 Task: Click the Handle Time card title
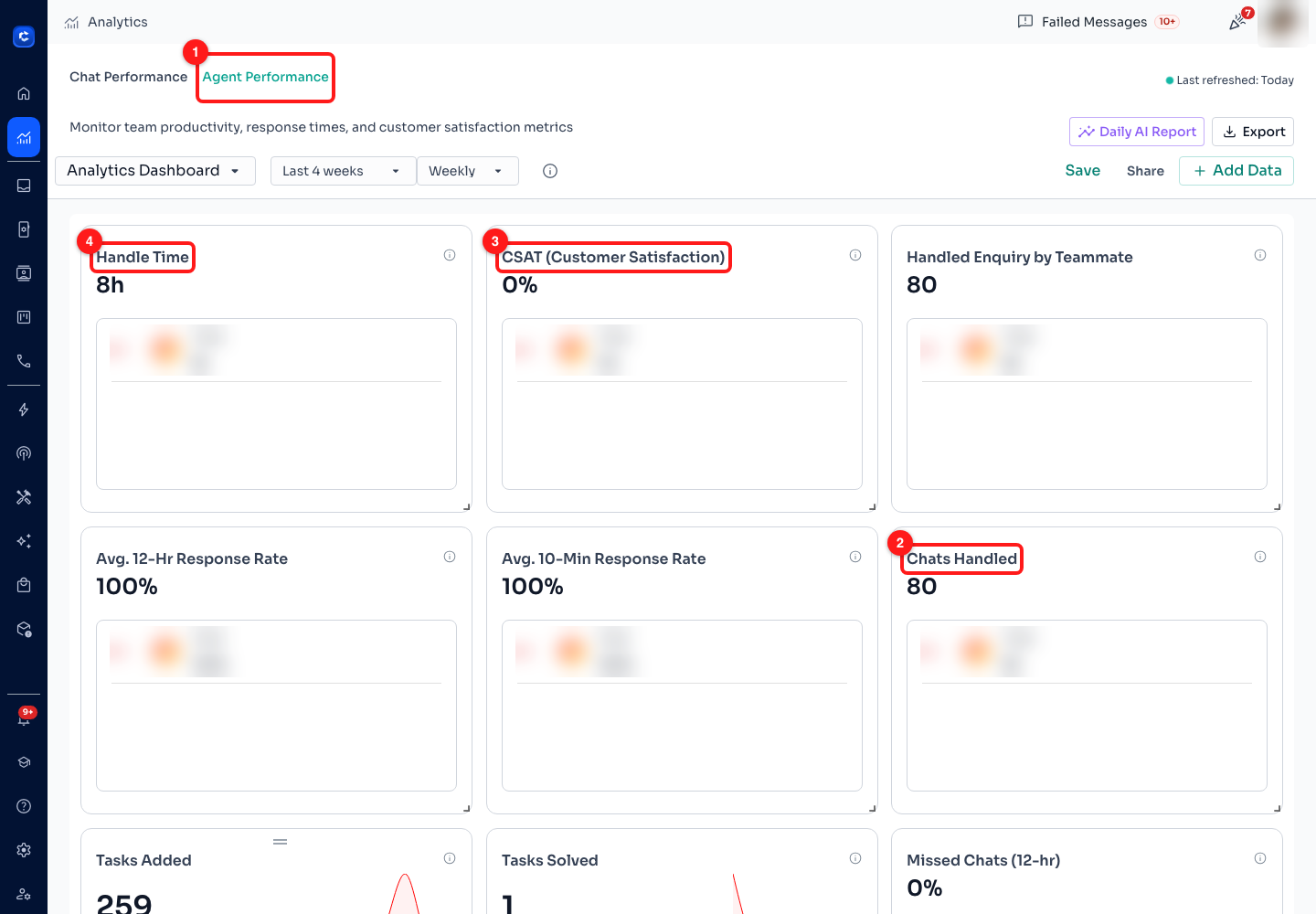click(143, 257)
